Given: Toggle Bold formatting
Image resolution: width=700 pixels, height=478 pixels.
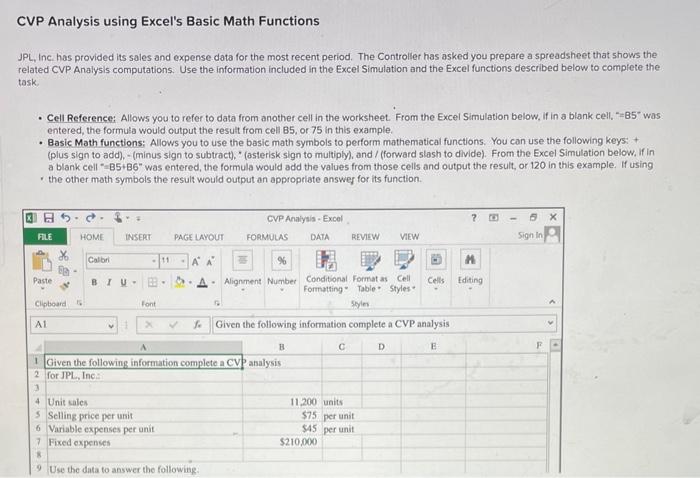Looking at the screenshot, I should [x=94, y=282].
